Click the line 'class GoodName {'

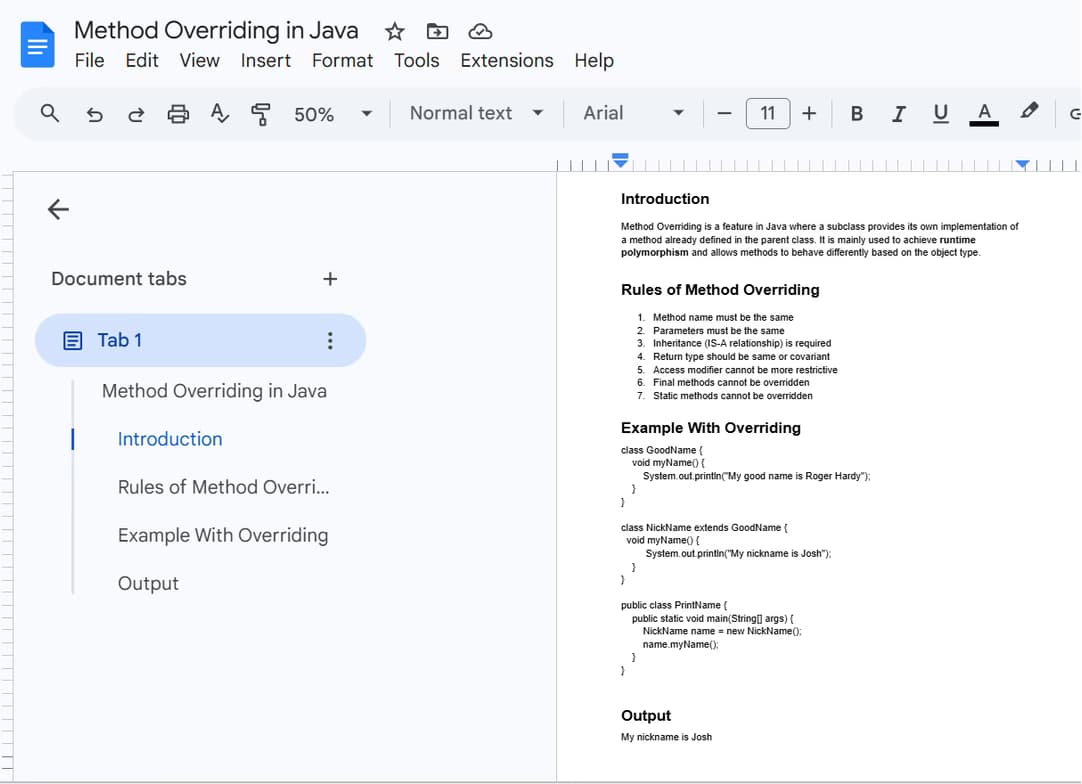661,450
